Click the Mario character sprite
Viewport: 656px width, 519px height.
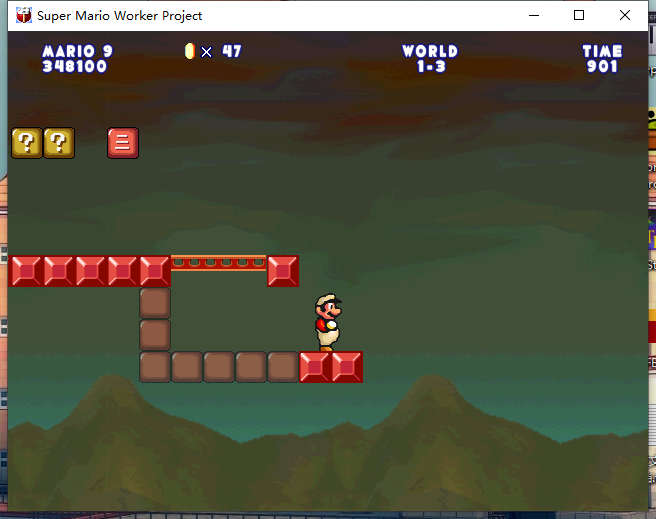tap(328, 322)
